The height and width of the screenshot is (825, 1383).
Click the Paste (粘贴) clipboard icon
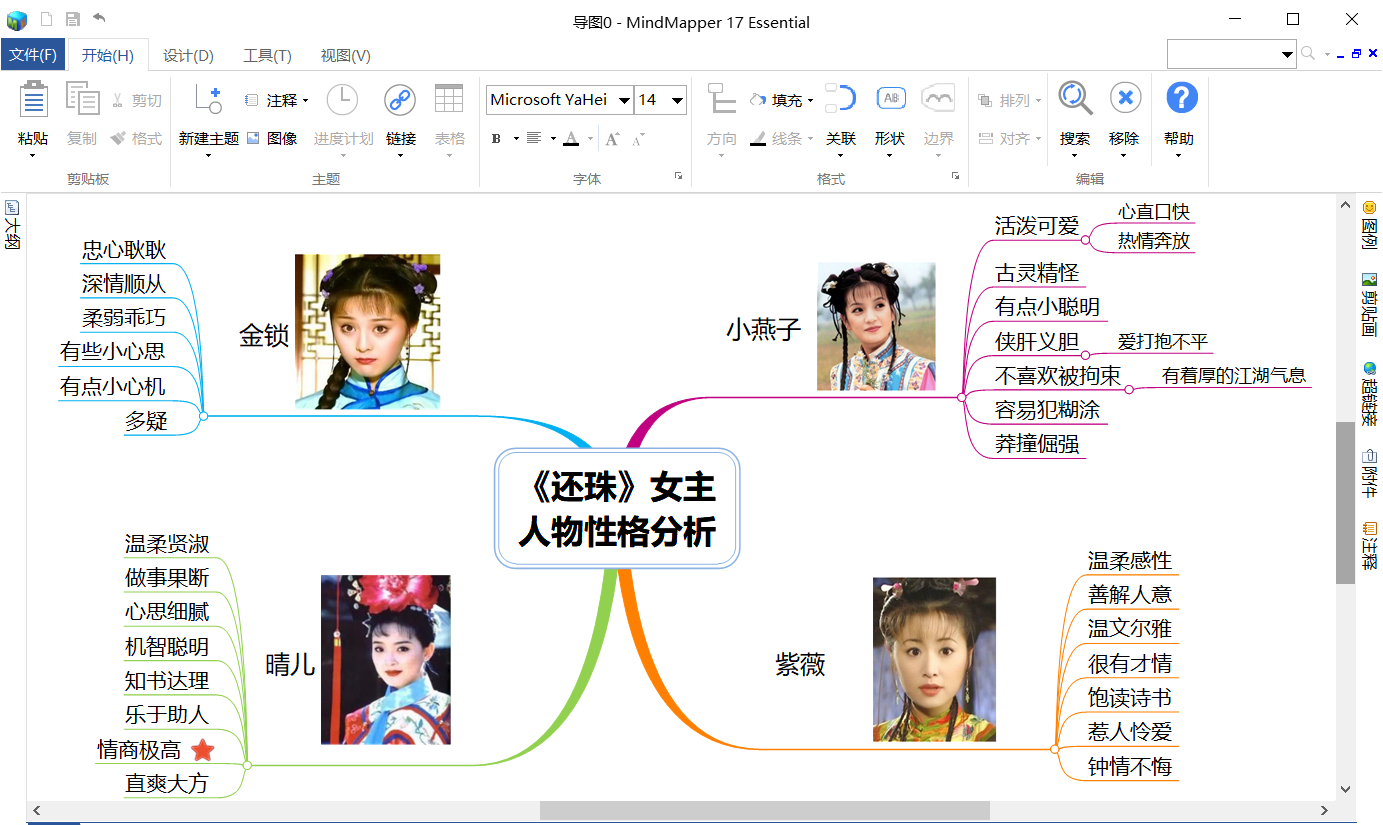pyautogui.click(x=33, y=100)
